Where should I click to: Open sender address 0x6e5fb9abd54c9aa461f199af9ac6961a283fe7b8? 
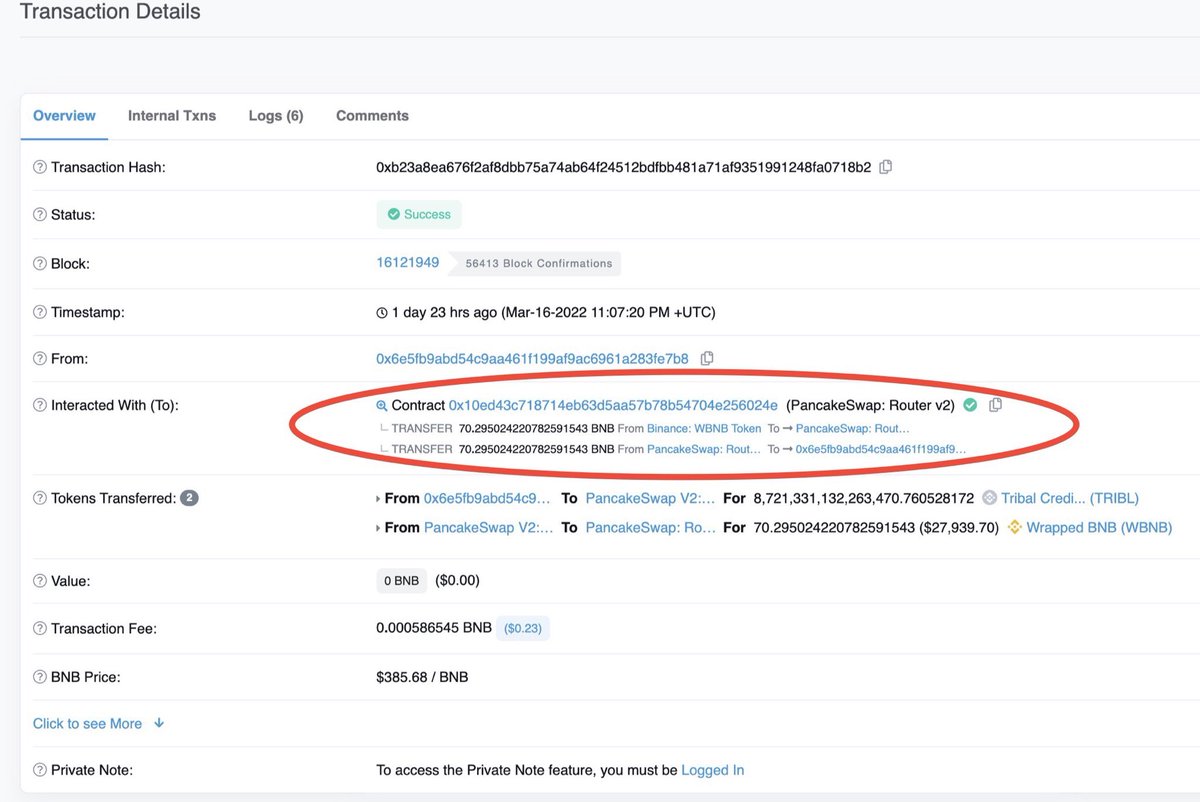532,358
